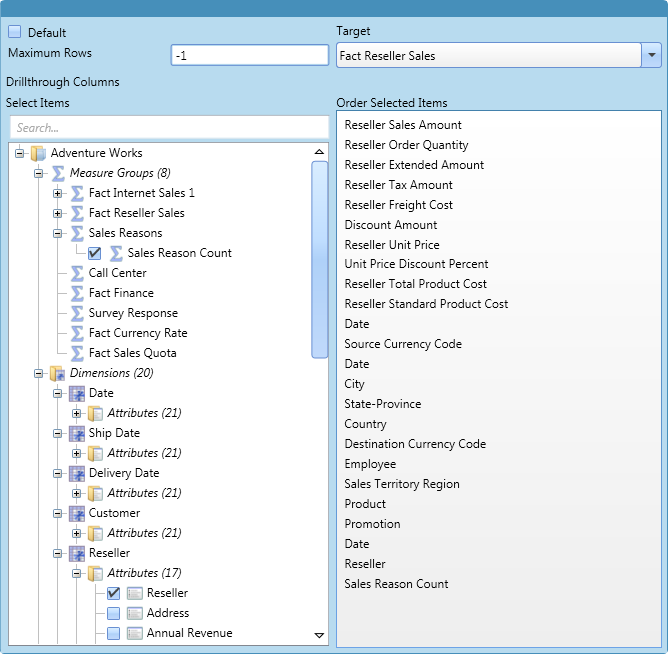Select Employee in ordered list
This screenshot has height=654, width=668.
tap(370, 464)
